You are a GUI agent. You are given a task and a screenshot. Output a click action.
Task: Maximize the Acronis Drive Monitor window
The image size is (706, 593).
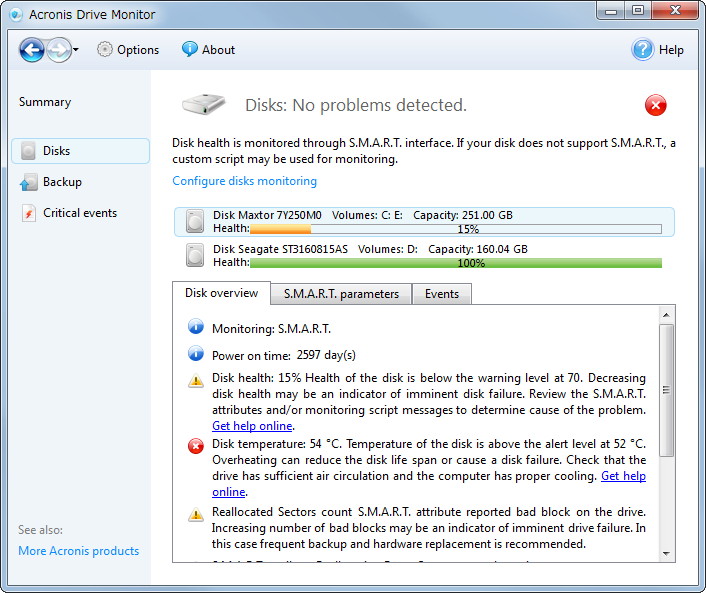[x=638, y=11]
